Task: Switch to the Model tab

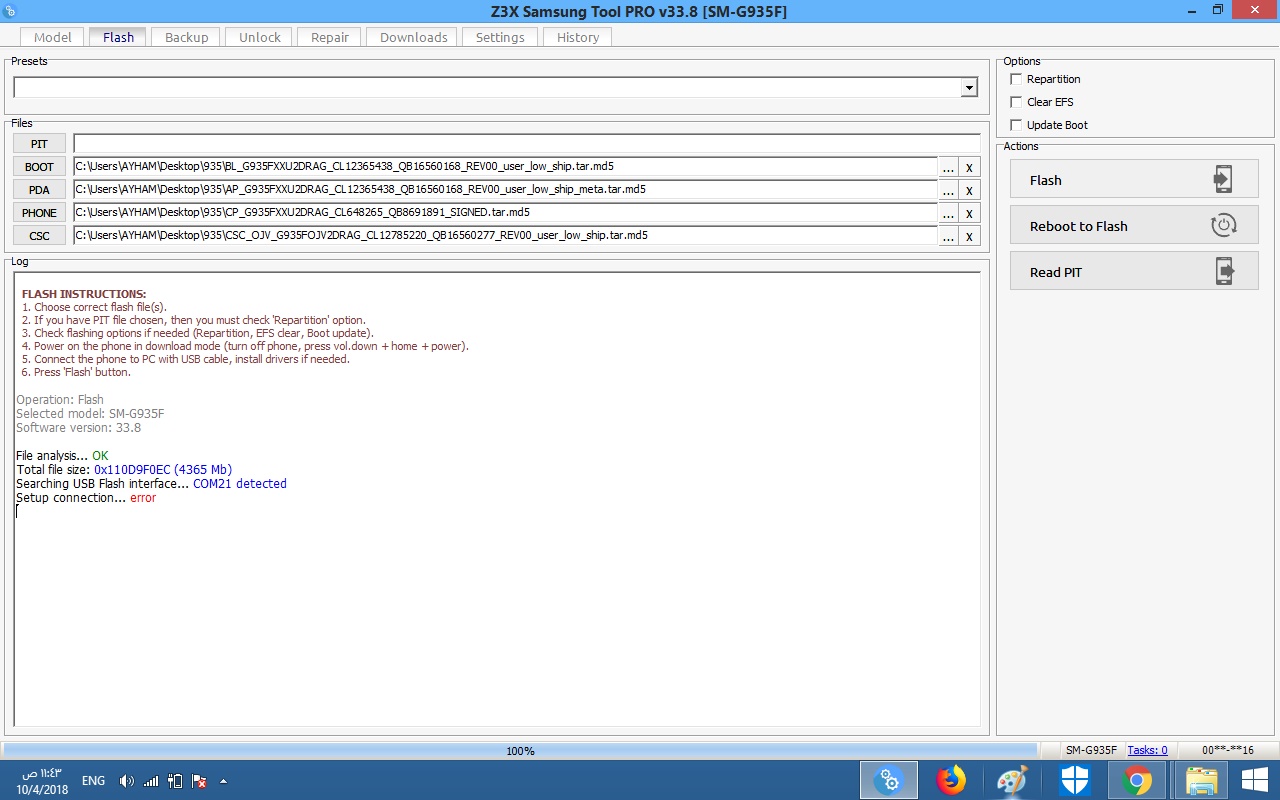Action: click(52, 37)
